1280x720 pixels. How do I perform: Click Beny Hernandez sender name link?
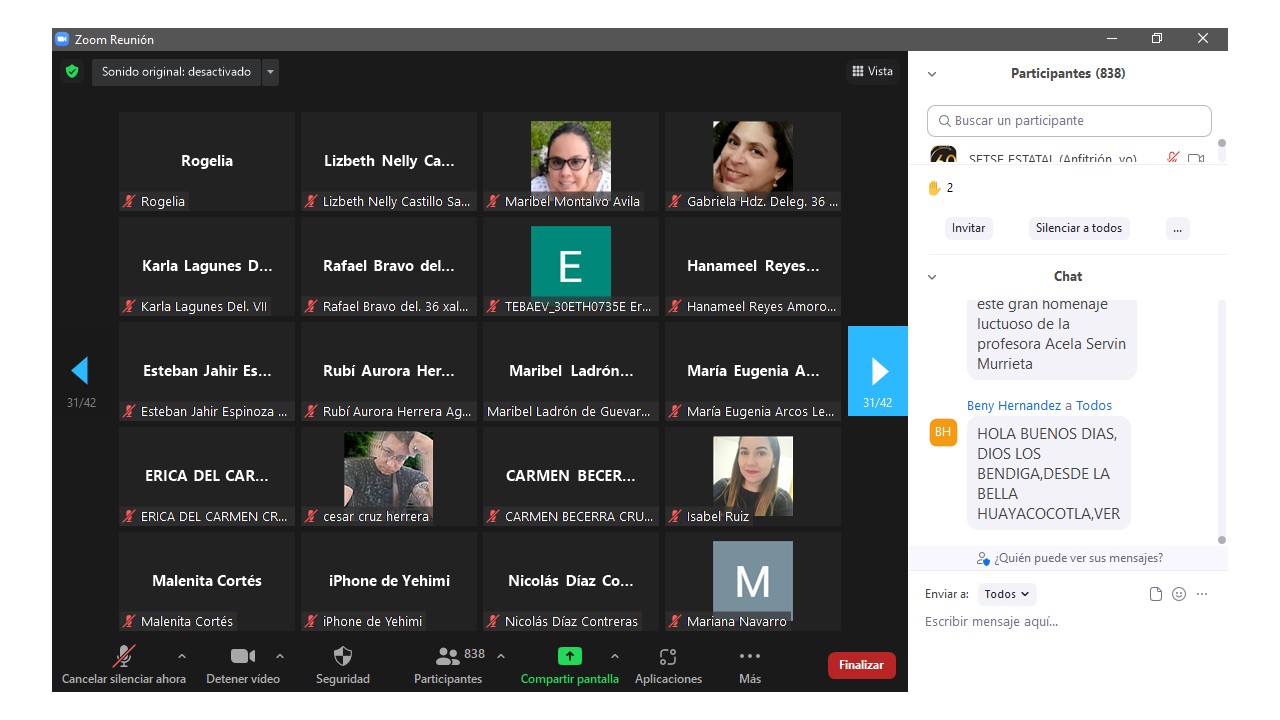[1014, 406]
